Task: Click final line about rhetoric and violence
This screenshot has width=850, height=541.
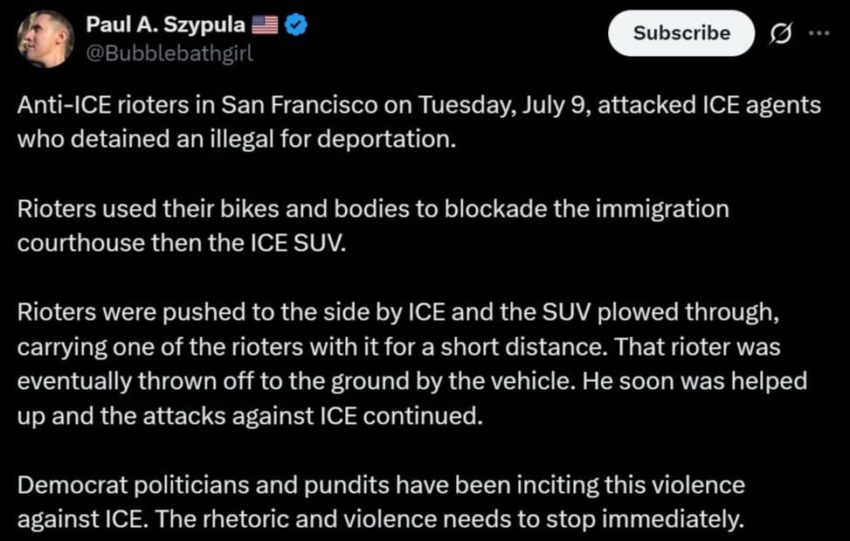Action: click(381, 519)
